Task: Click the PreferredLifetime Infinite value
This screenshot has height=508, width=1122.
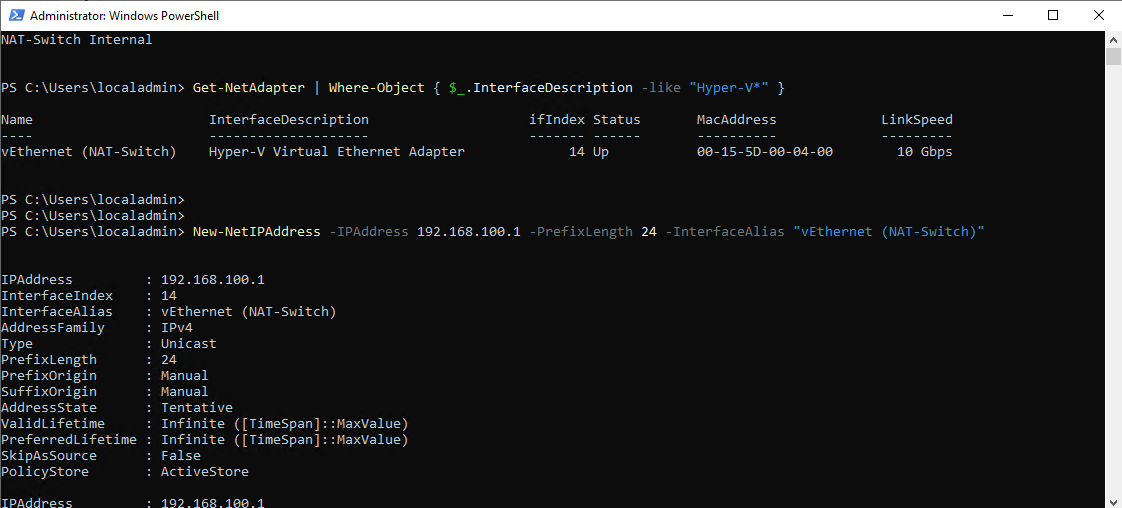Action: click(285, 439)
